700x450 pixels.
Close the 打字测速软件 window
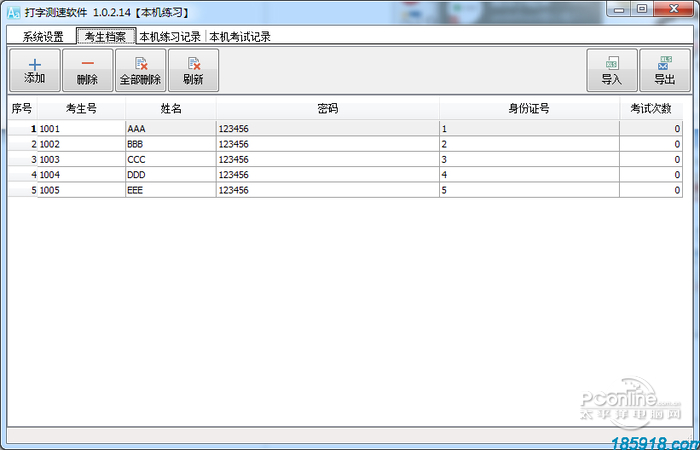674,9
